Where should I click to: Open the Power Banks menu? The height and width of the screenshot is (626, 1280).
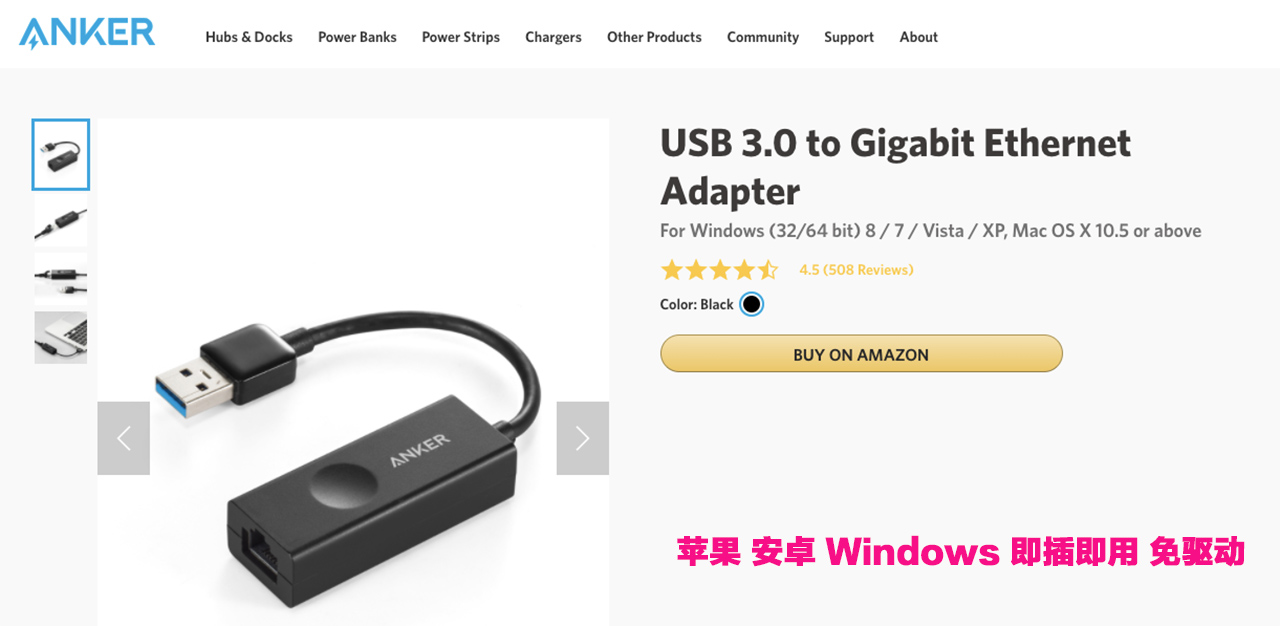[357, 37]
